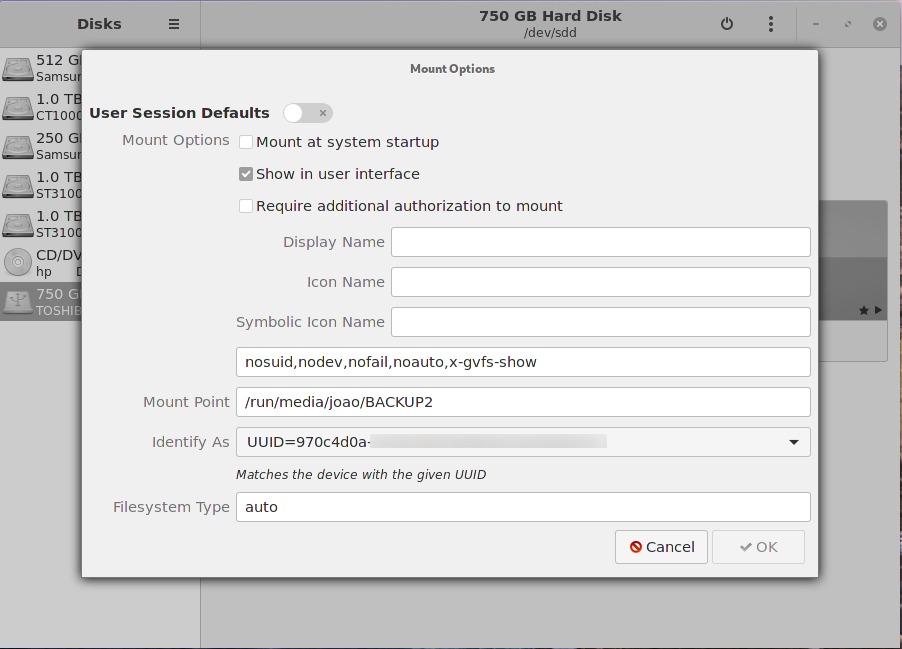Enable Require additional authorization to mount
Viewport: 902px width, 649px height.
click(246, 206)
